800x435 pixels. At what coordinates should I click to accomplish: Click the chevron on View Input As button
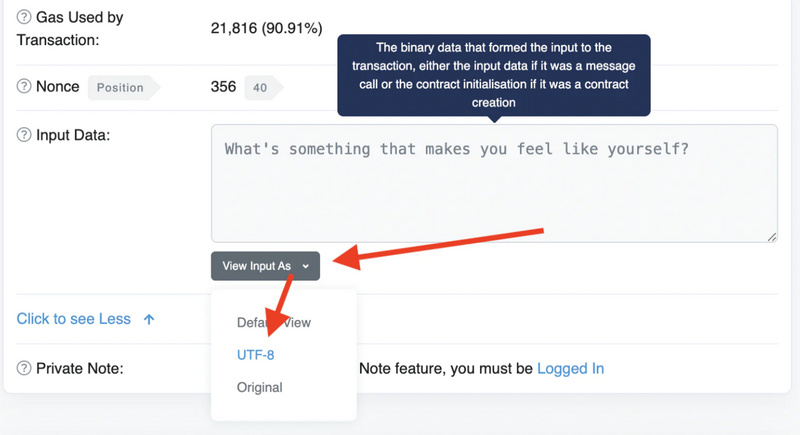point(305,267)
